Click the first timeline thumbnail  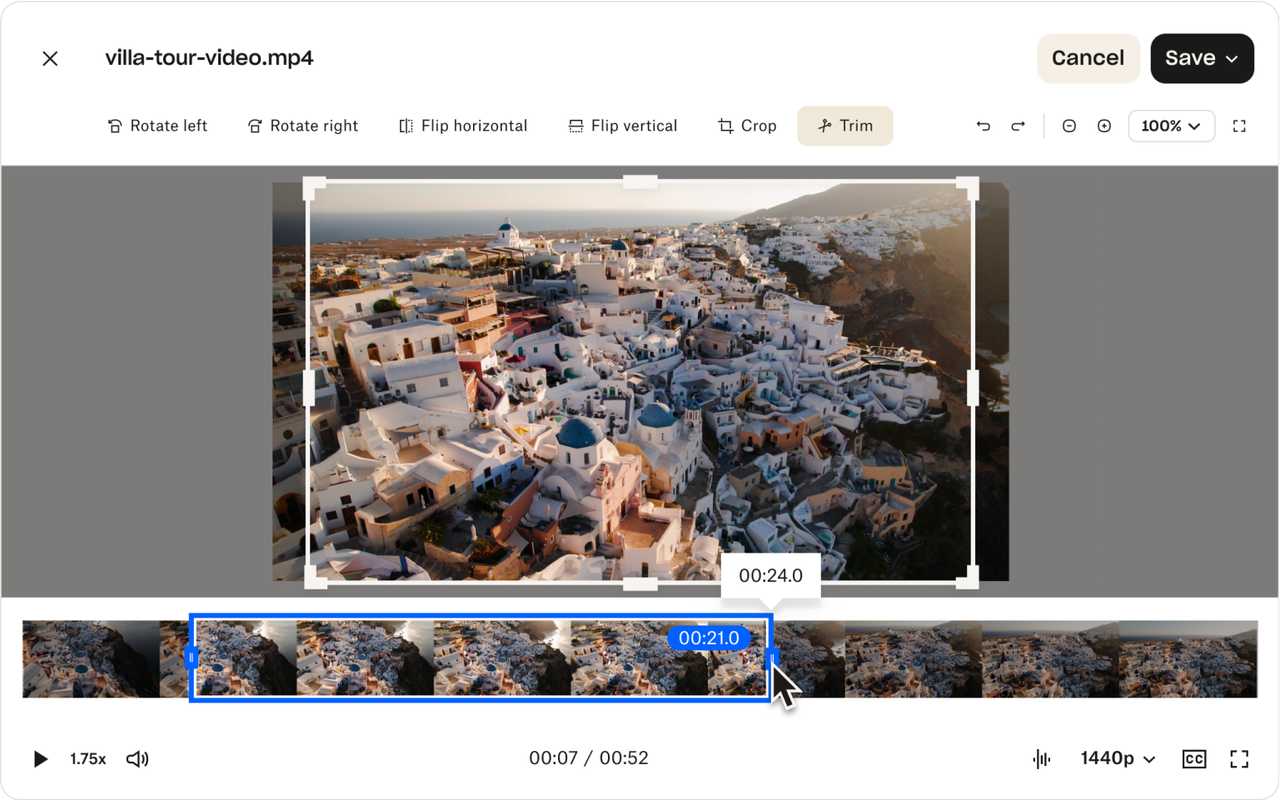coord(90,657)
